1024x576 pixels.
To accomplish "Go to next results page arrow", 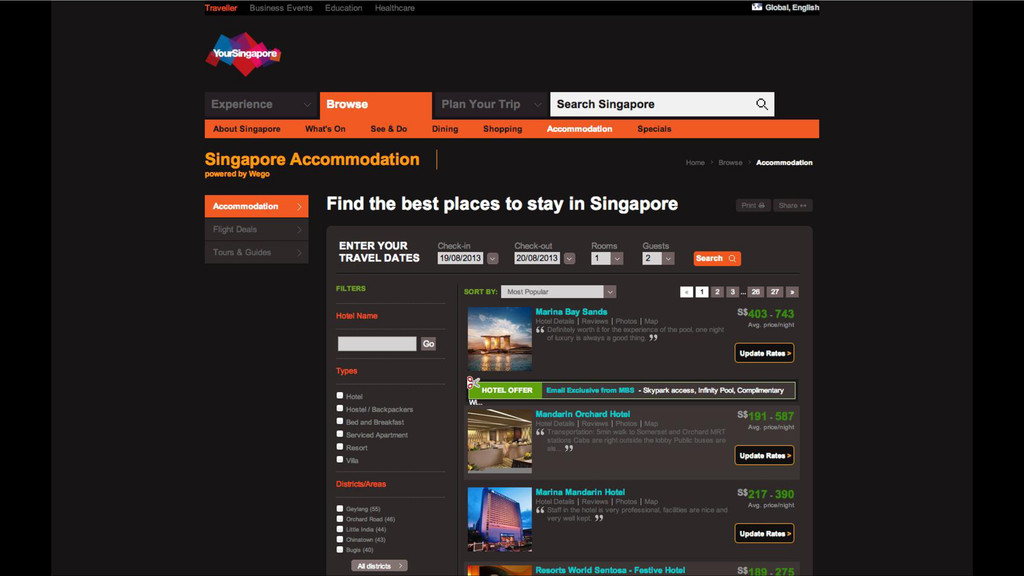I will tap(792, 292).
